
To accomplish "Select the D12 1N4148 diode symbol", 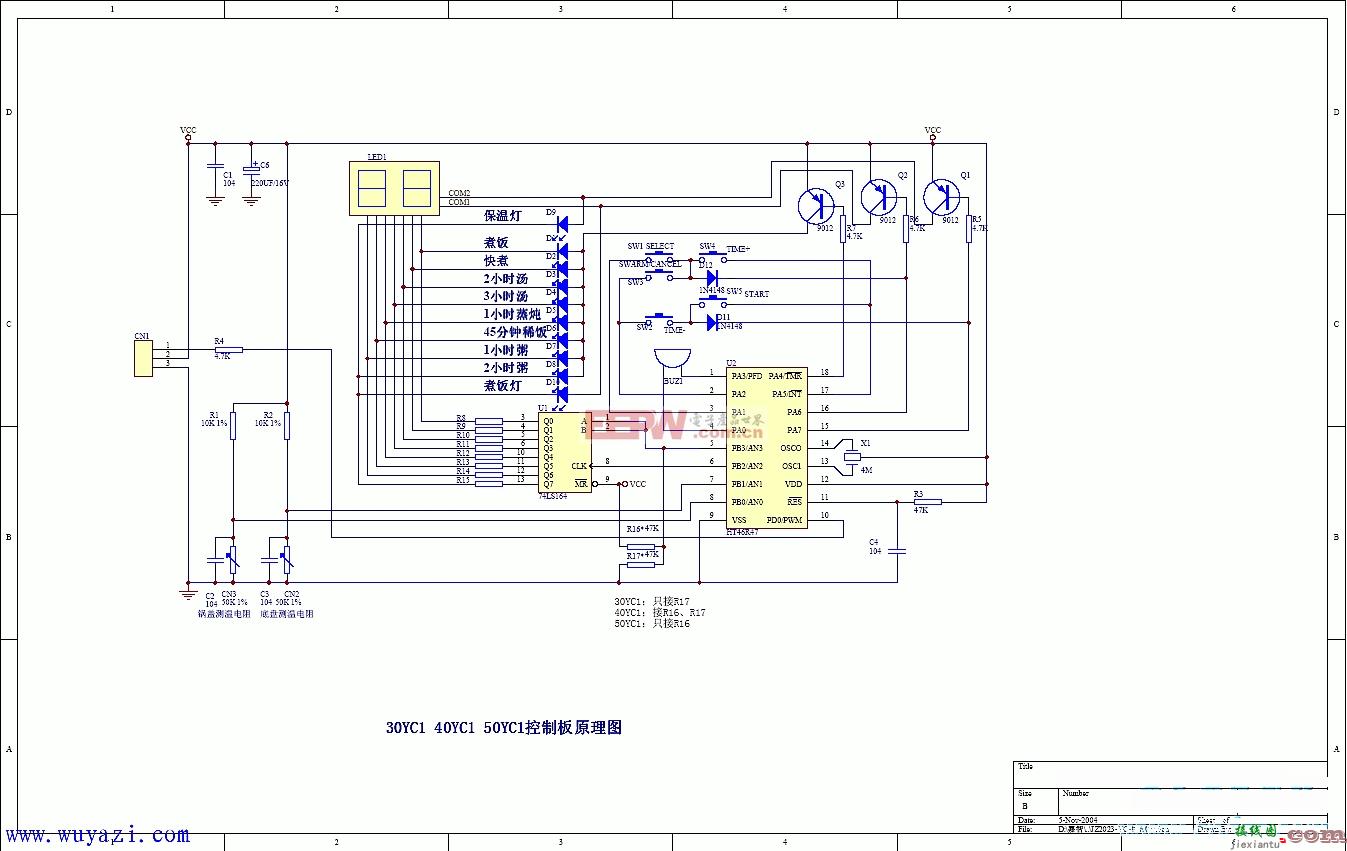I will tap(712, 277).
